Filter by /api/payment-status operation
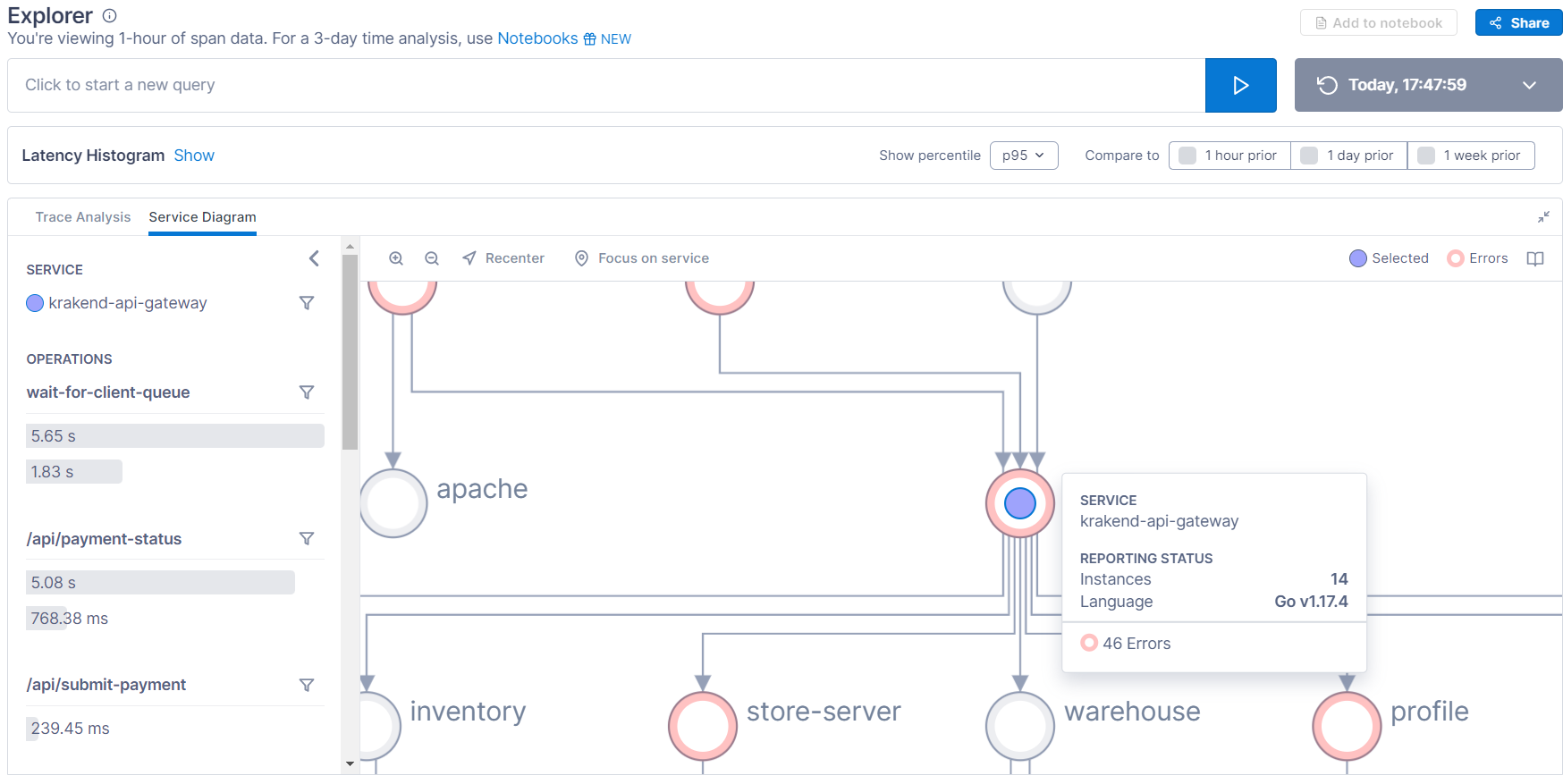Image resolution: width=1563 pixels, height=784 pixels. [x=307, y=539]
